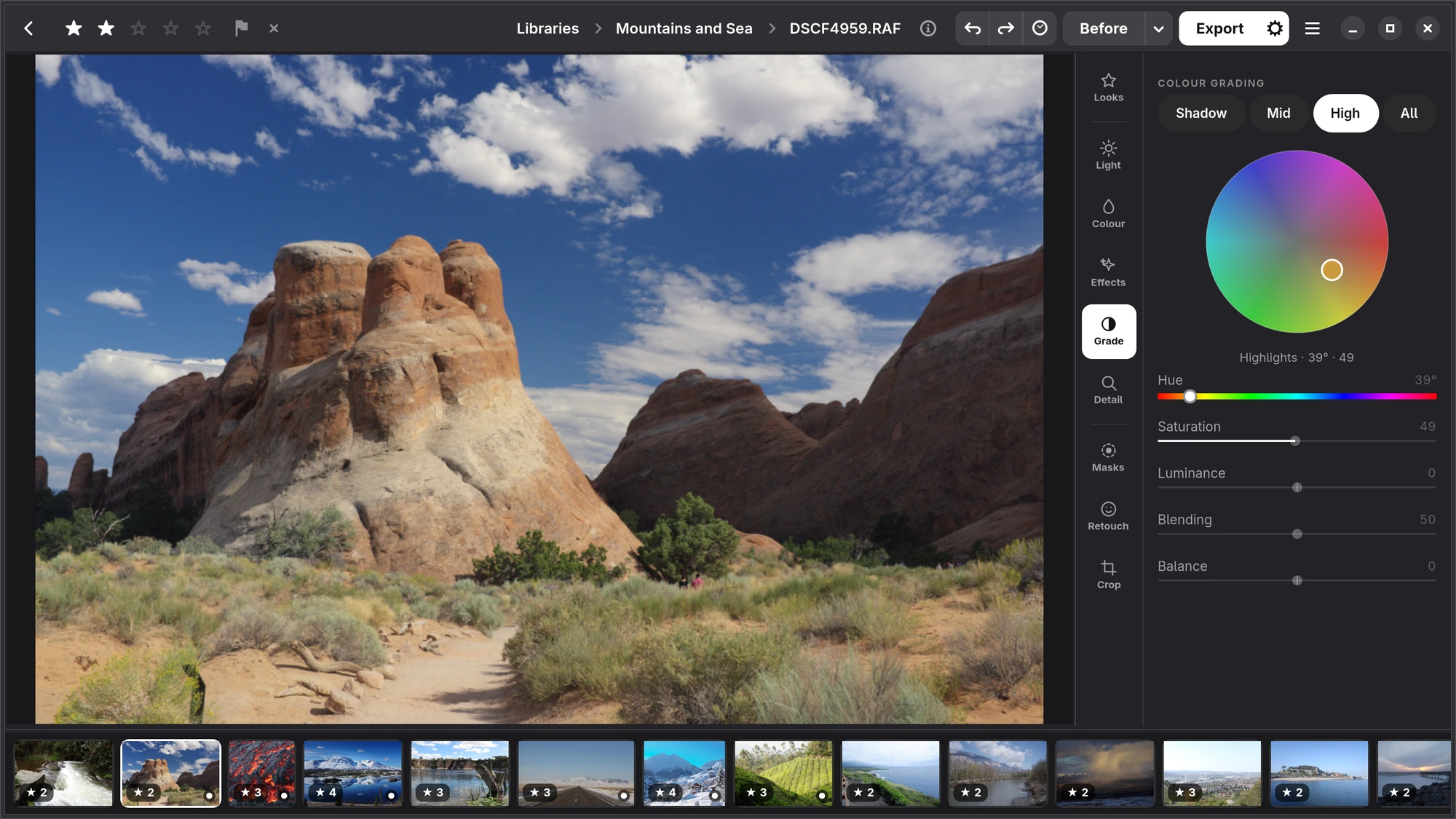Open the Crop tool

pos(1108,575)
